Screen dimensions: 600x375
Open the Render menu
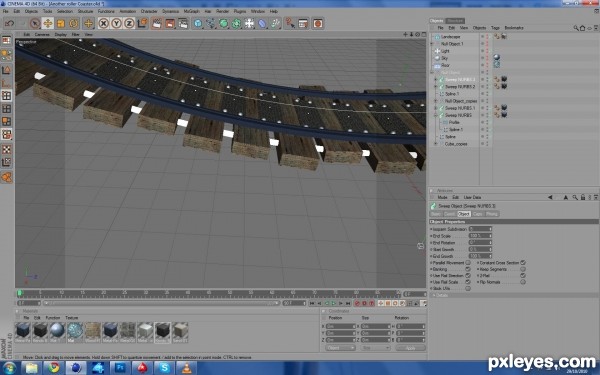(222, 11)
